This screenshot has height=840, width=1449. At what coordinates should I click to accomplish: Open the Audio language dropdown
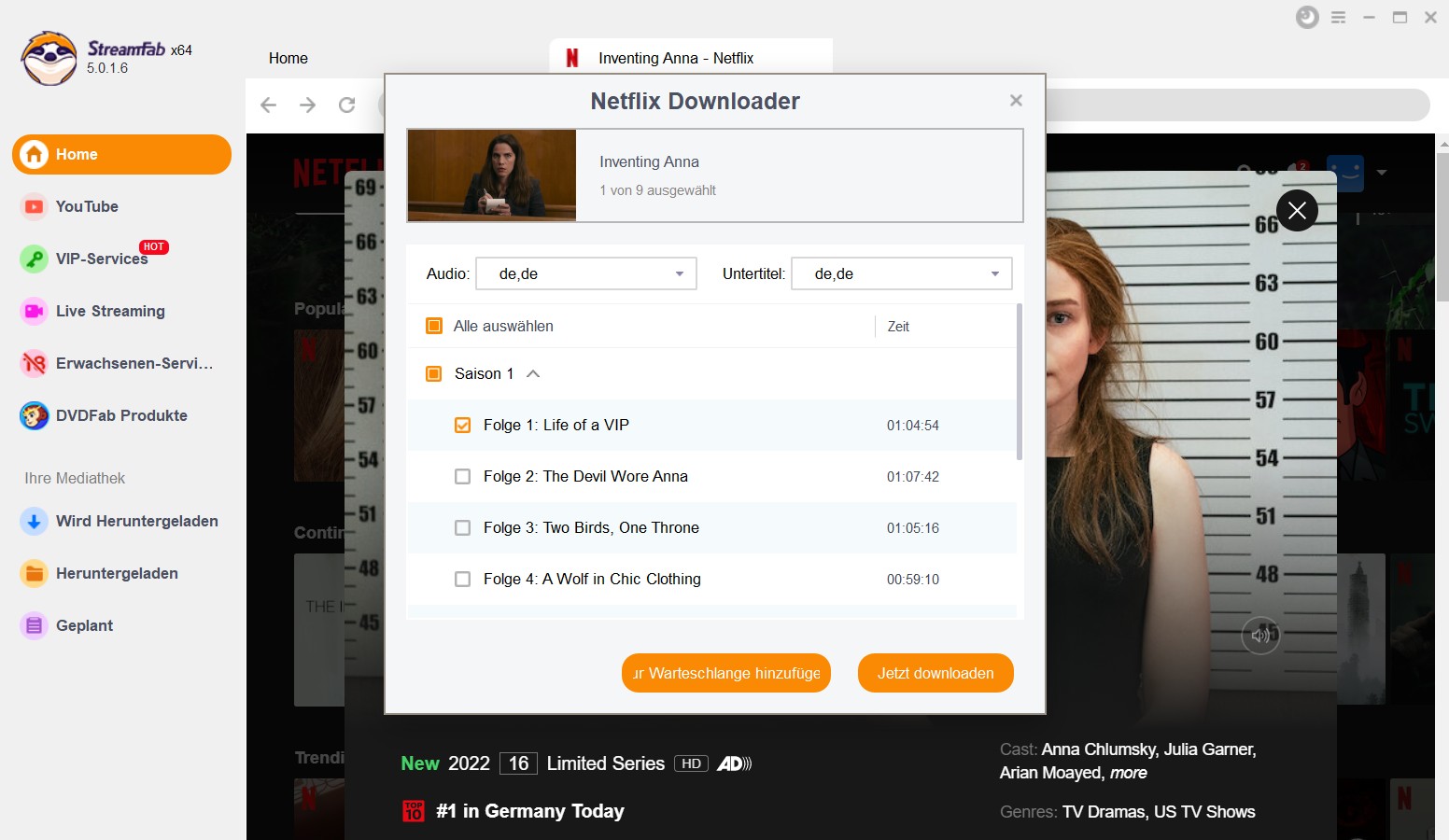click(586, 273)
